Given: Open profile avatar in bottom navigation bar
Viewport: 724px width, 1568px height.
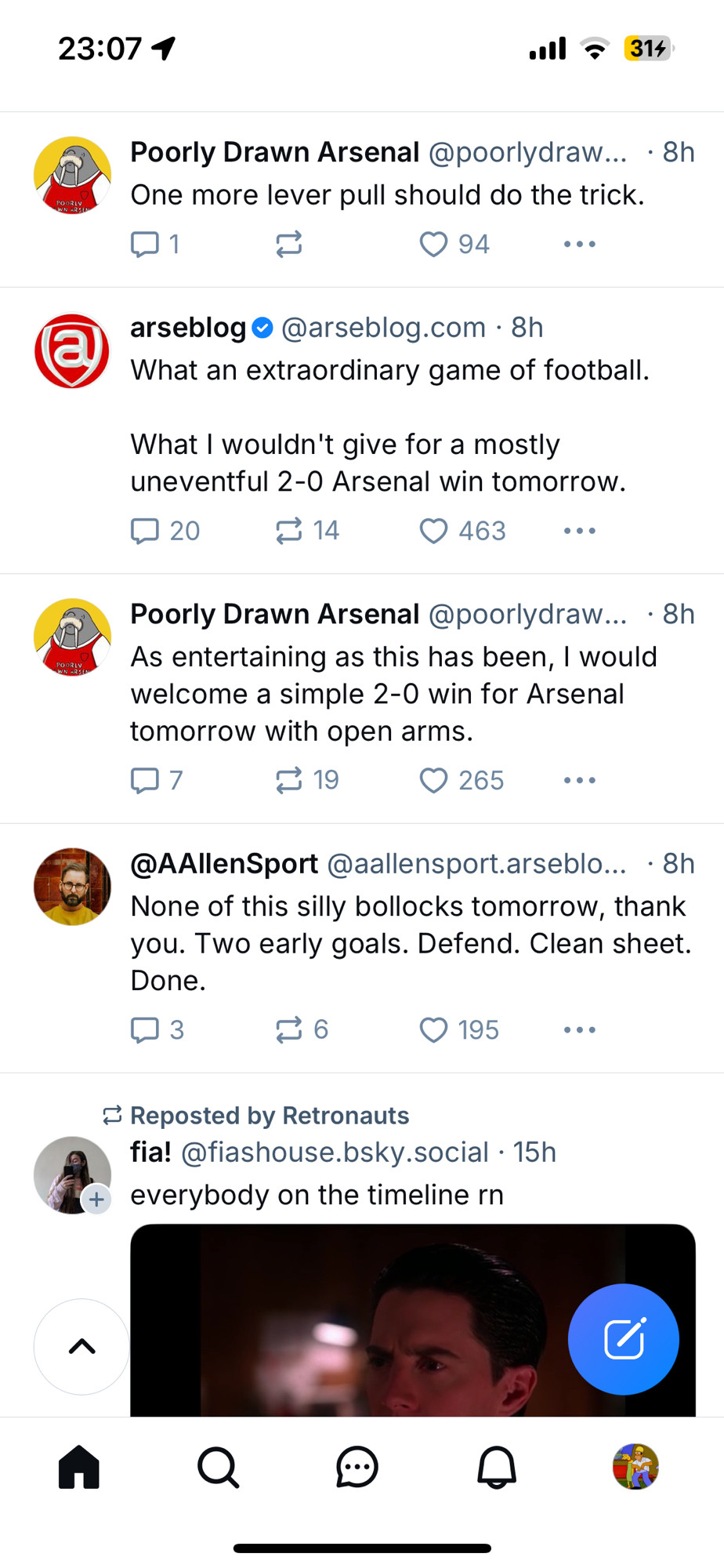Looking at the screenshot, I should pyautogui.click(x=635, y=1467).
